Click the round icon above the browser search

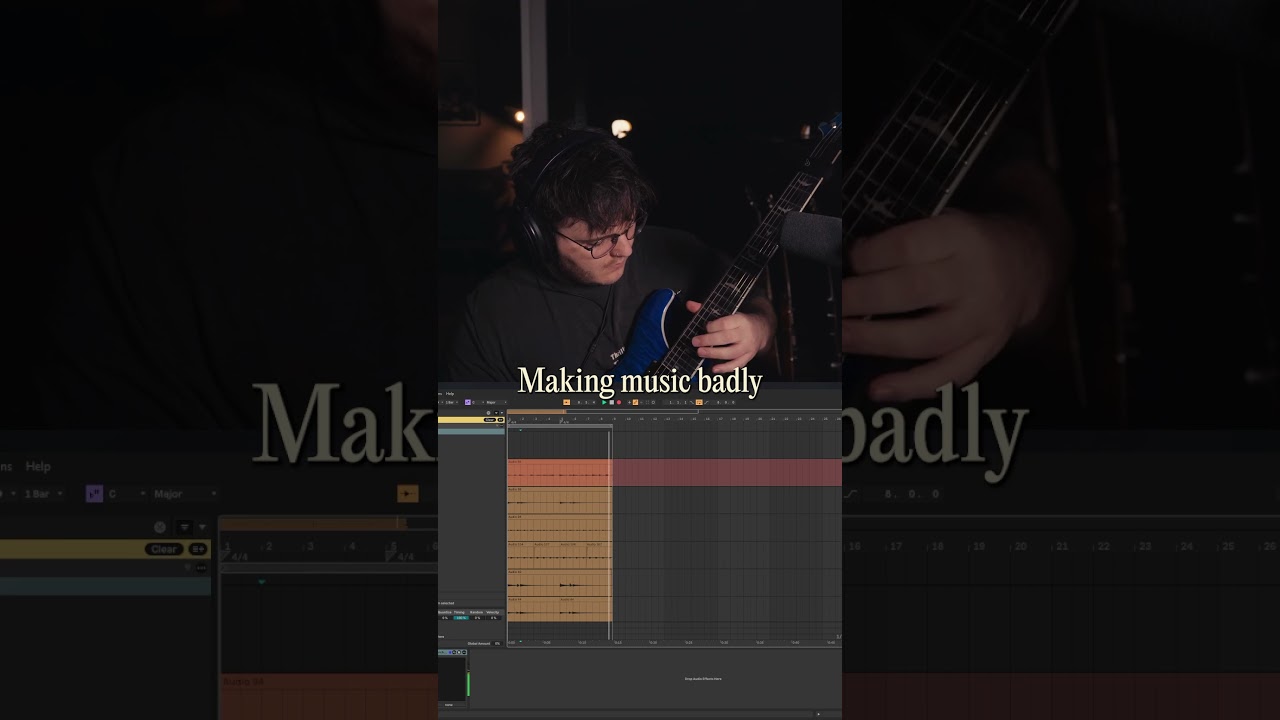point(488,413)
